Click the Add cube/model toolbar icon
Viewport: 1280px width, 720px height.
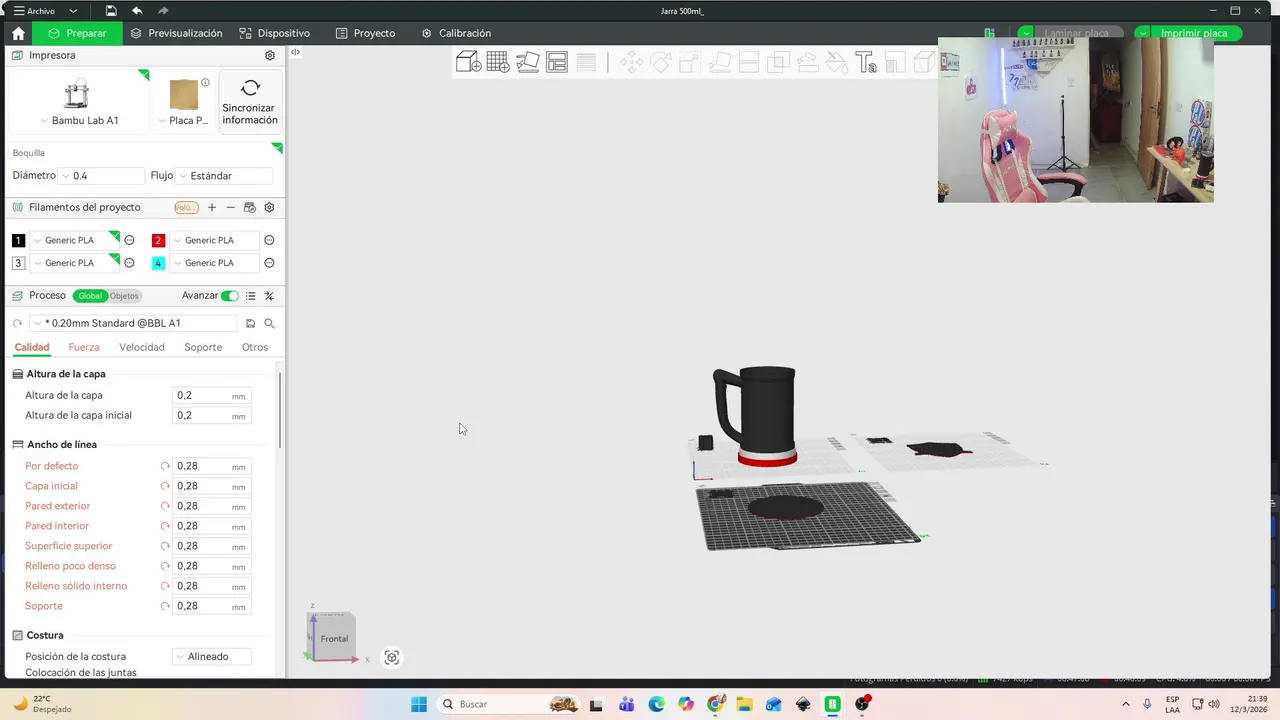coord(468,63)
